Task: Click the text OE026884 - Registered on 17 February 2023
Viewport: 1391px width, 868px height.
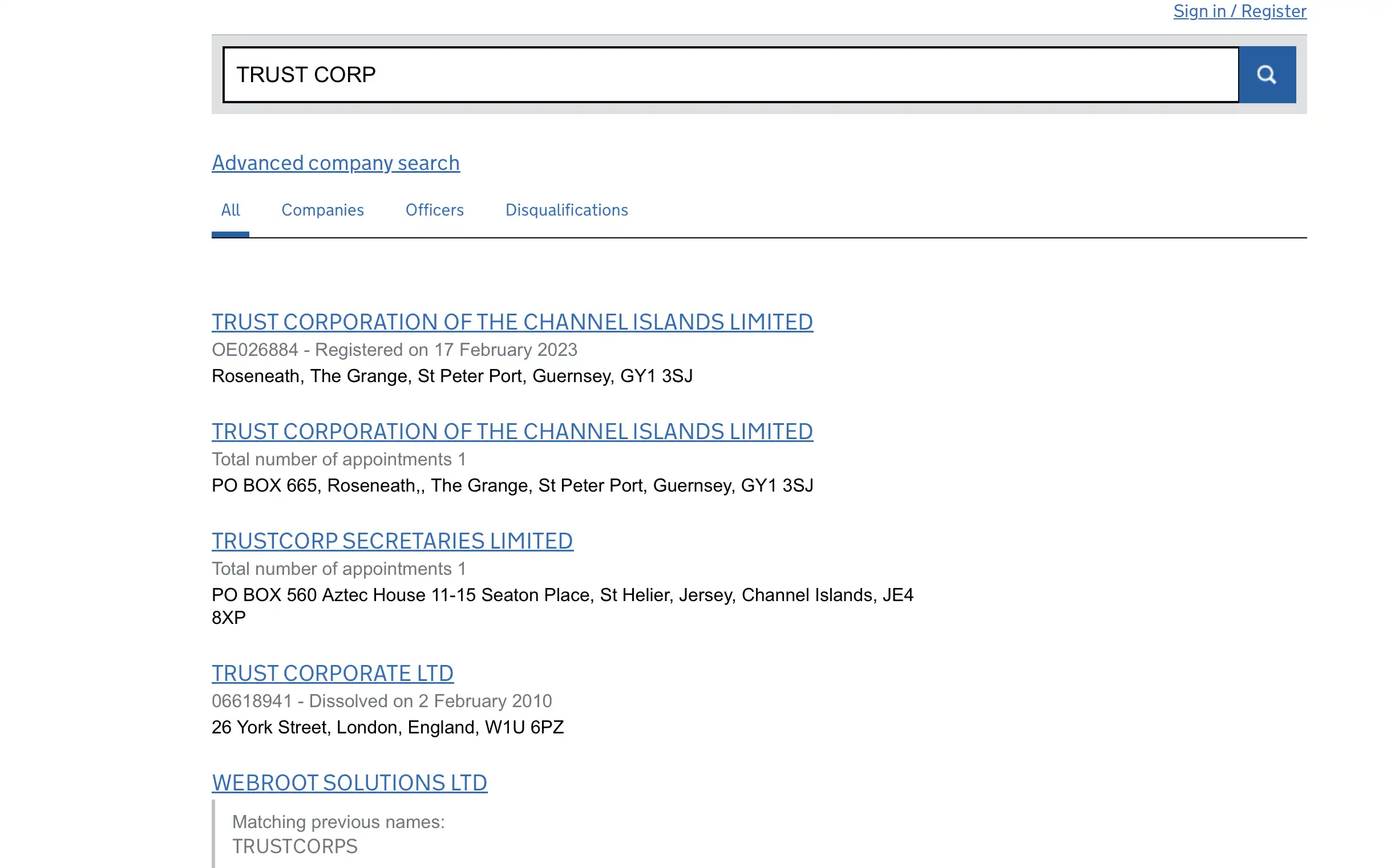Action: click(x=395, y=350)
